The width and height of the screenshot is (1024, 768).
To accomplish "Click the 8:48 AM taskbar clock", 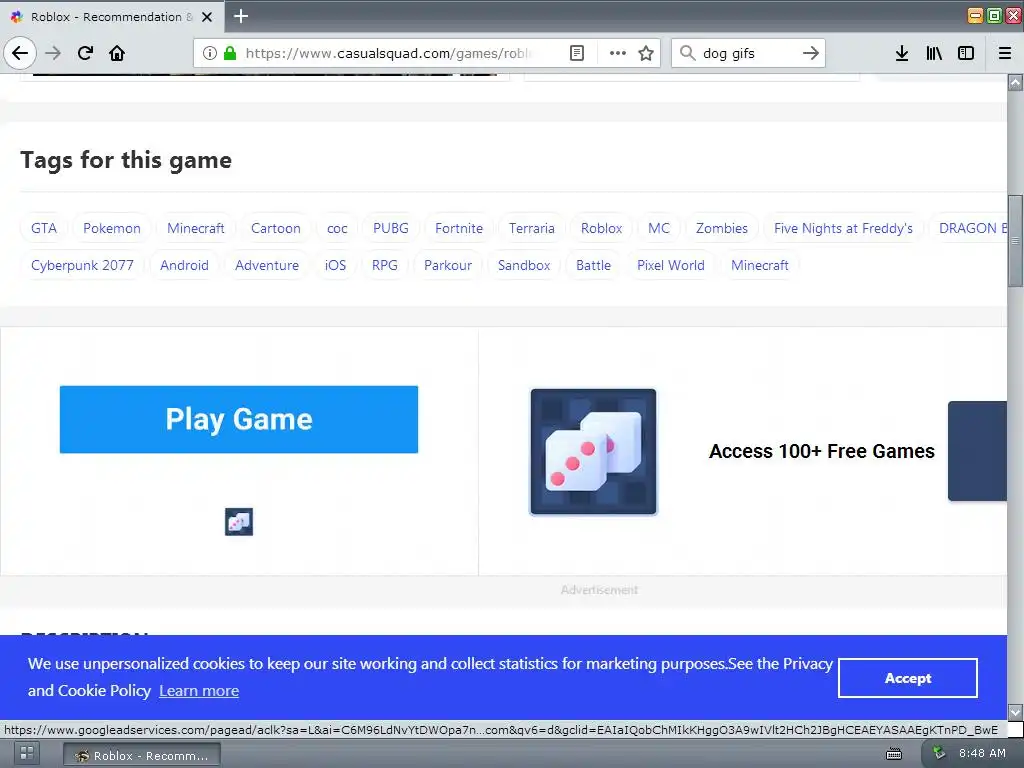I will [982, 754].
